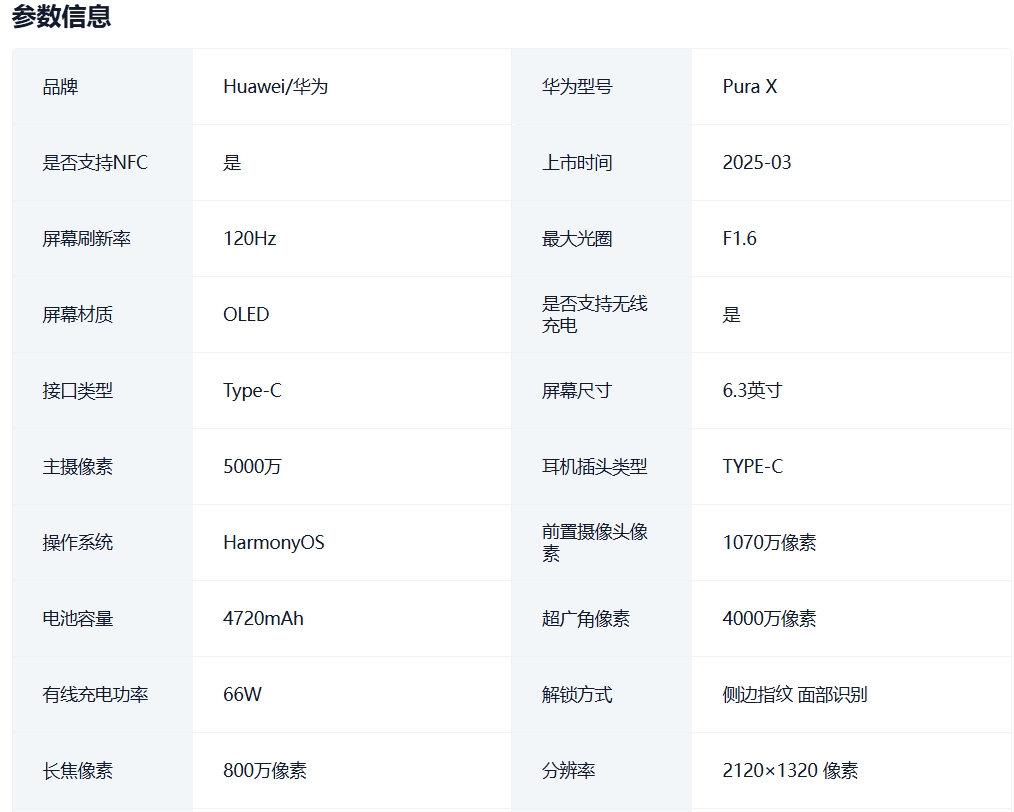Select the Pura X model value
Image resolution: width=1014 pixels, height=812 pixels.
coord(750,87)
